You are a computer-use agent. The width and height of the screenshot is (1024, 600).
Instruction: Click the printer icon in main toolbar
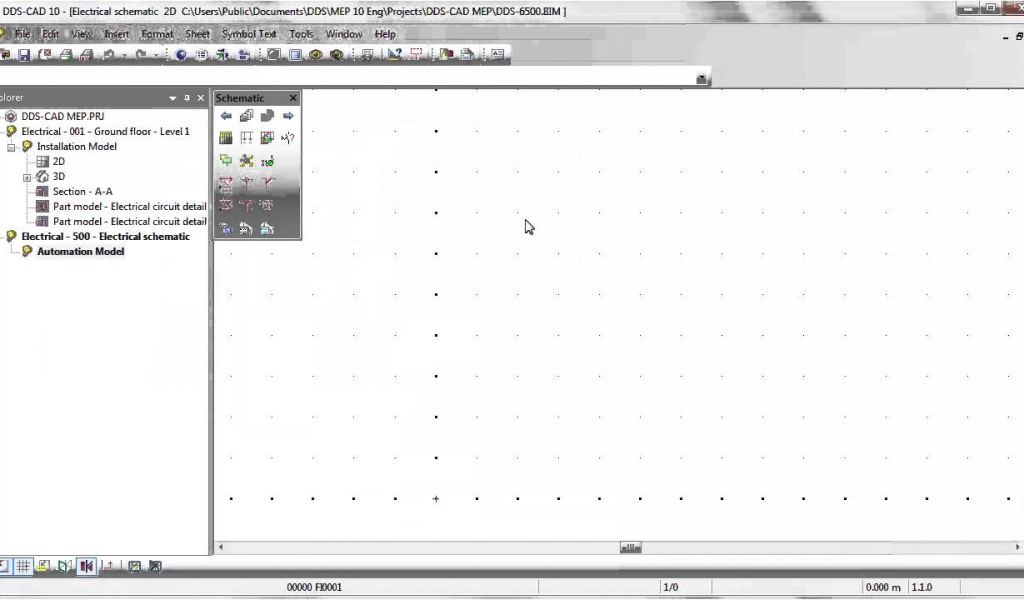click(66, 55)
